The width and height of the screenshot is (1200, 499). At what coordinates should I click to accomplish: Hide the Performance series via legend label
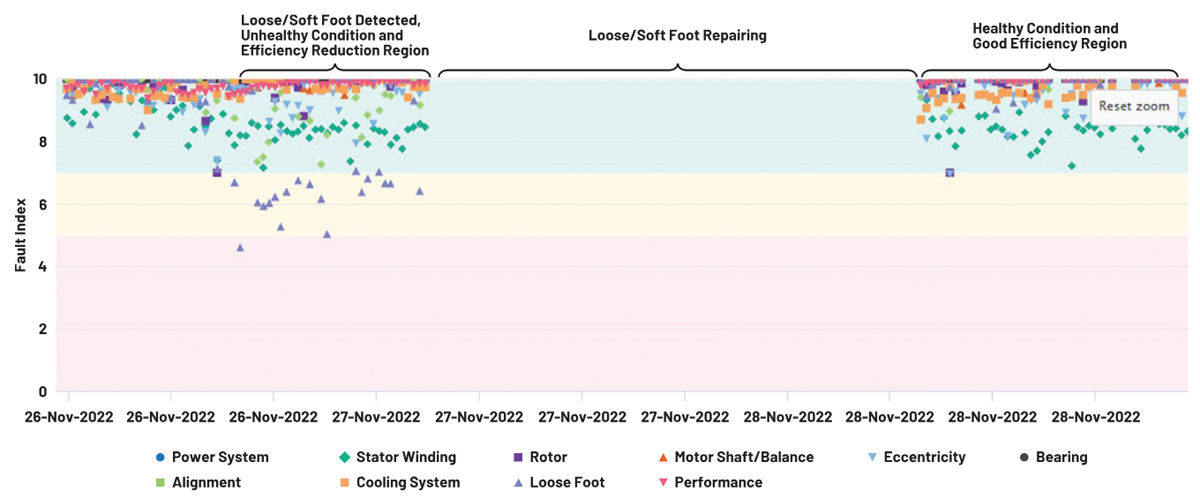click(718, 482)
